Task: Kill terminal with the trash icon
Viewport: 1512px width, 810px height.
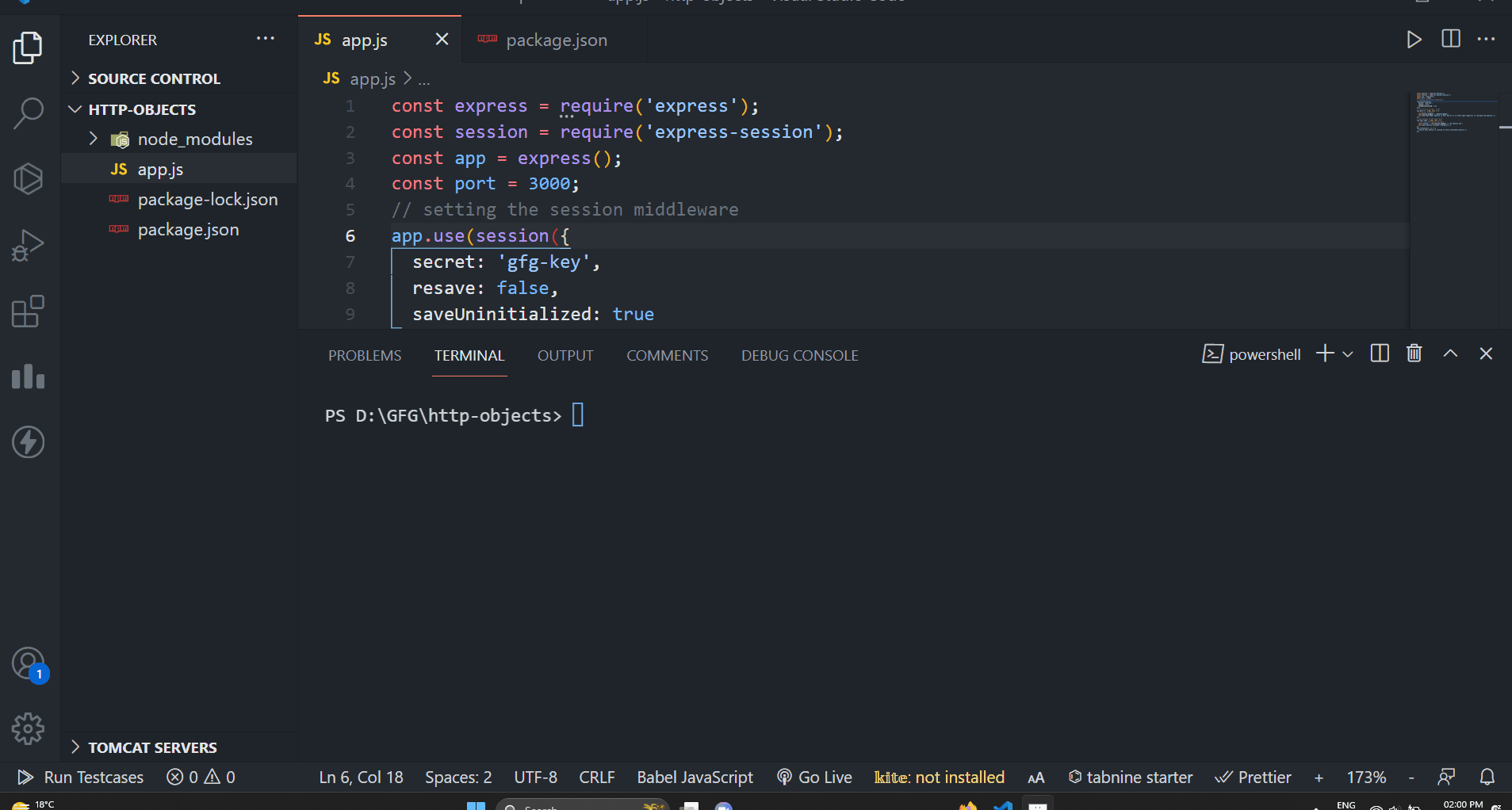Action: 1414,353
